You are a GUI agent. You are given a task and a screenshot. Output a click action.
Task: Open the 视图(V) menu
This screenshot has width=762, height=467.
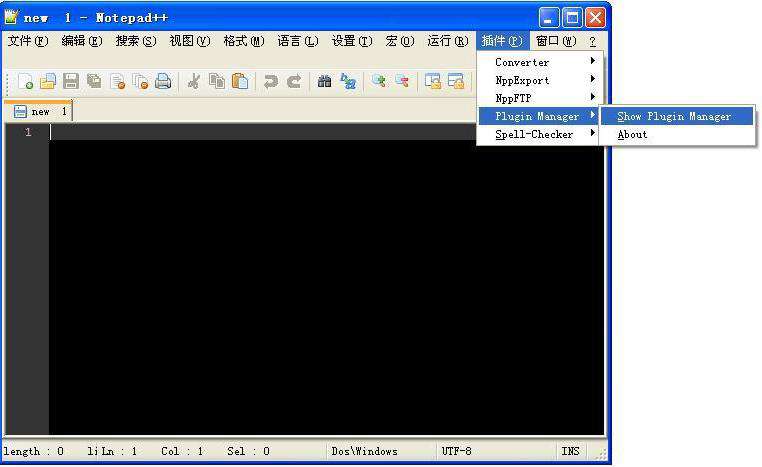coord(190,41)
